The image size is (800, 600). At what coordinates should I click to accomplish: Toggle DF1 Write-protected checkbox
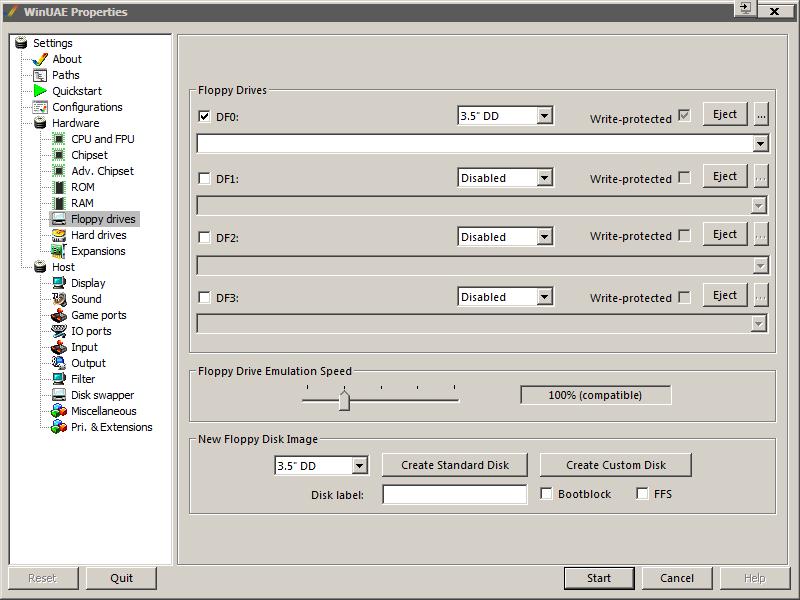(684, 178)
